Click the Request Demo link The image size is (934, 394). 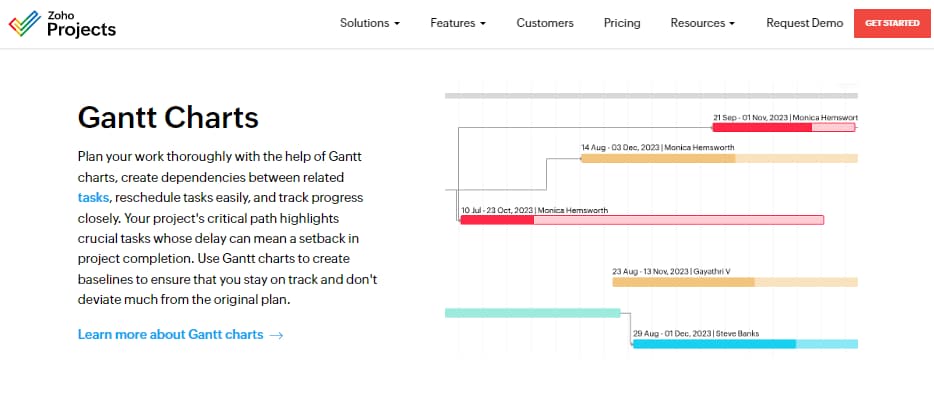point(804,23)
